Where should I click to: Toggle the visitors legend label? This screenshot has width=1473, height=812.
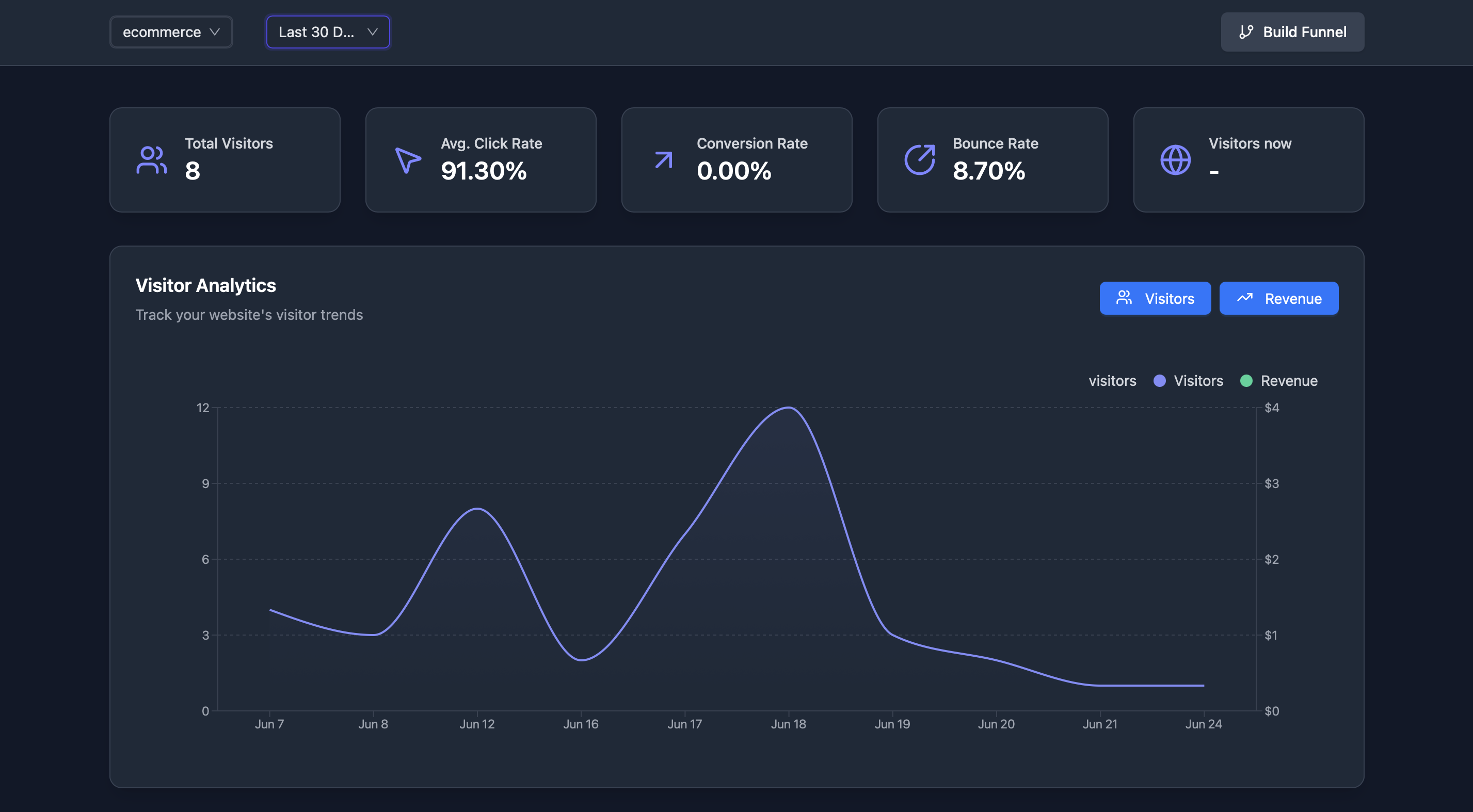coord(1112,381)
